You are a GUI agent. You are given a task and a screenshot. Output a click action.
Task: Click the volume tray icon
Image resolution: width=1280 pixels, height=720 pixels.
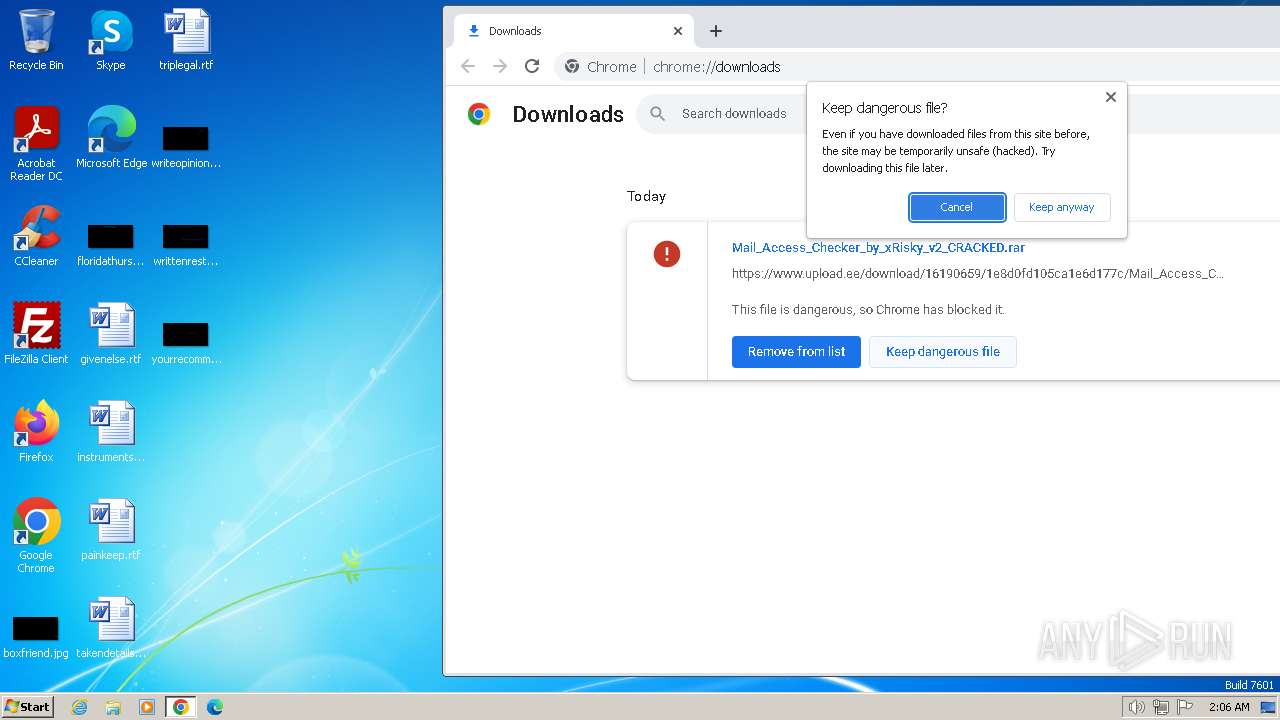(x=1136, y=707)
